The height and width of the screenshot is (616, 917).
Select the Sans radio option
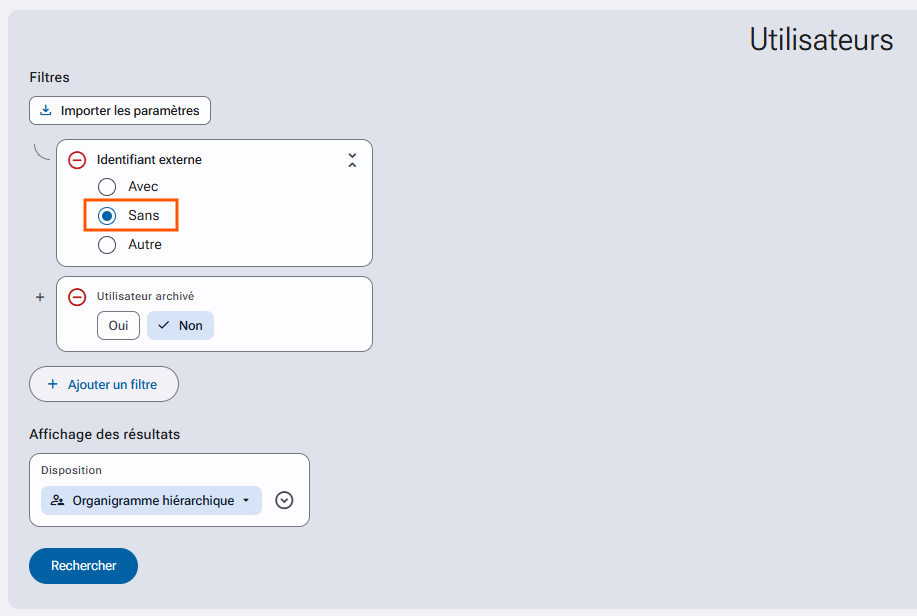[x=107, y=216]
